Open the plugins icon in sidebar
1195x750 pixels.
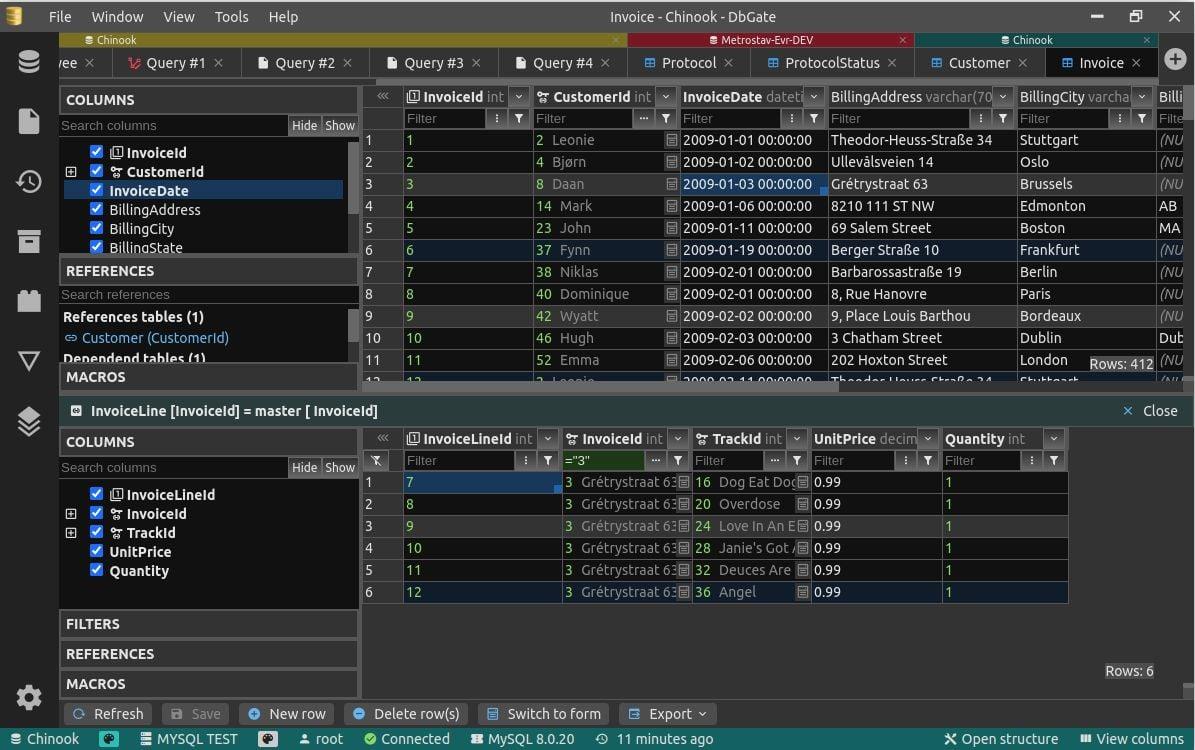29,301
